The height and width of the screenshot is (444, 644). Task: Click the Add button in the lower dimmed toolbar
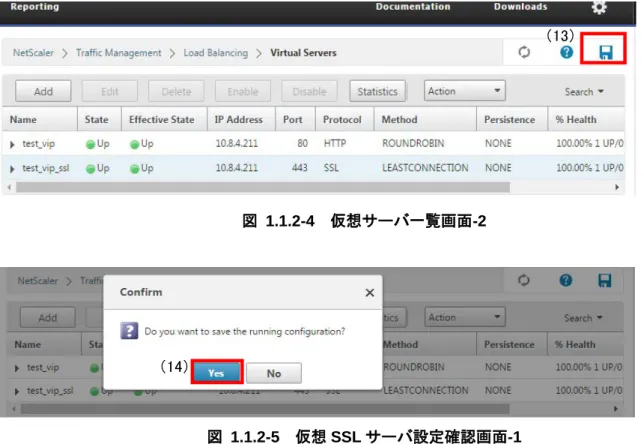(x=48, y=317)
